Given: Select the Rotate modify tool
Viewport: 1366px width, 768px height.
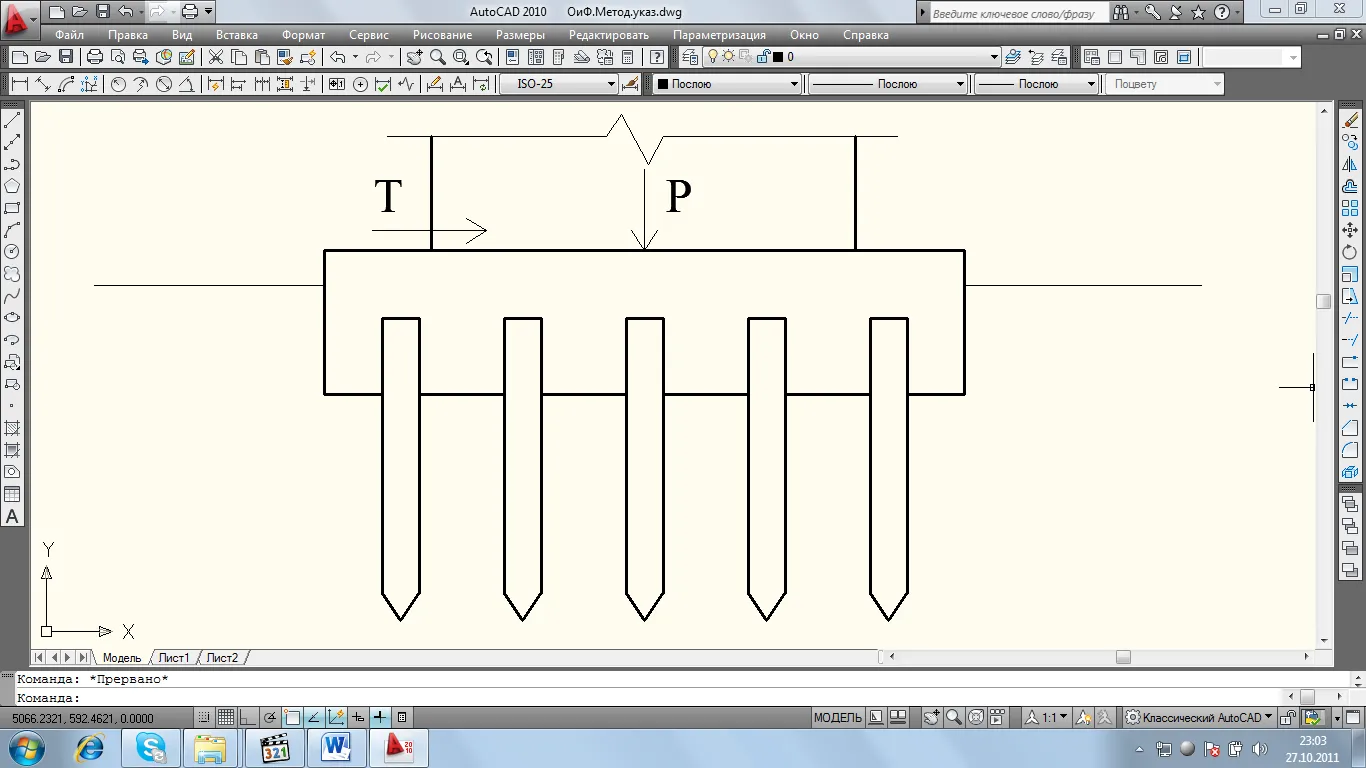Looking at the screenshot, I should (x=1350, y=252).
